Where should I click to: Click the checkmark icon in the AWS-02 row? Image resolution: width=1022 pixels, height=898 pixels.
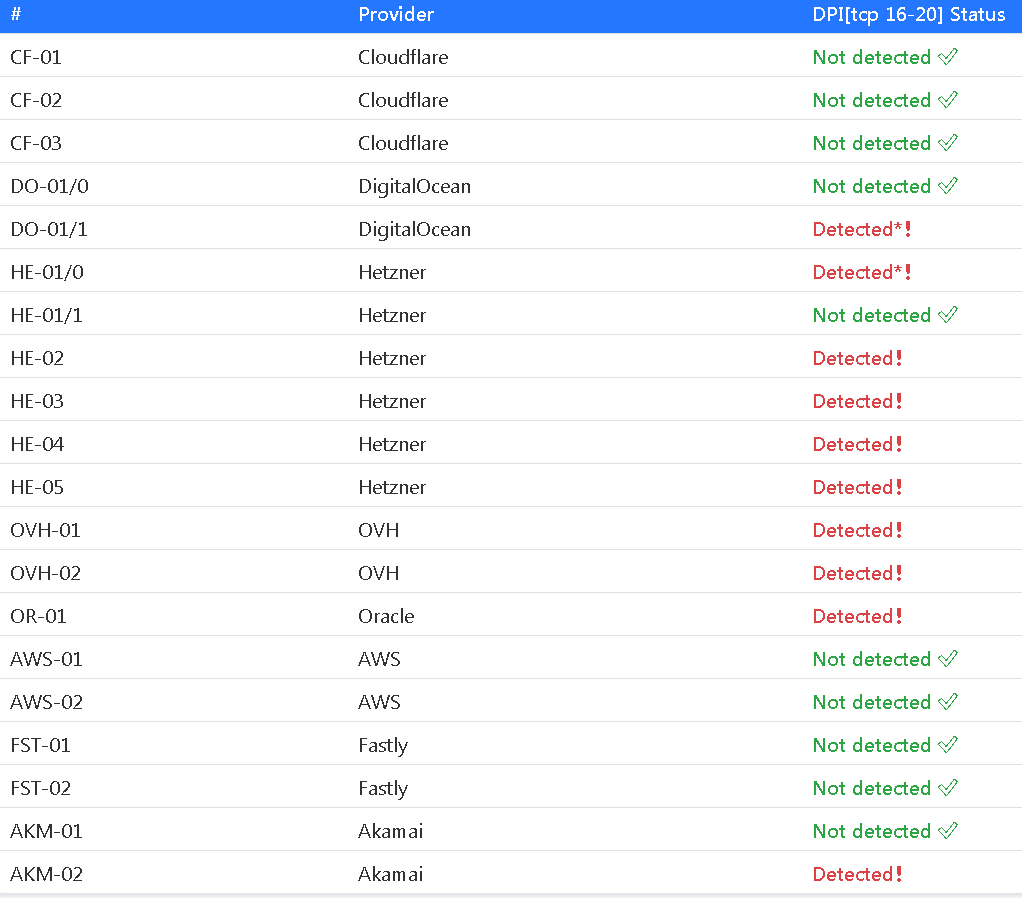(x=948, y=702)
